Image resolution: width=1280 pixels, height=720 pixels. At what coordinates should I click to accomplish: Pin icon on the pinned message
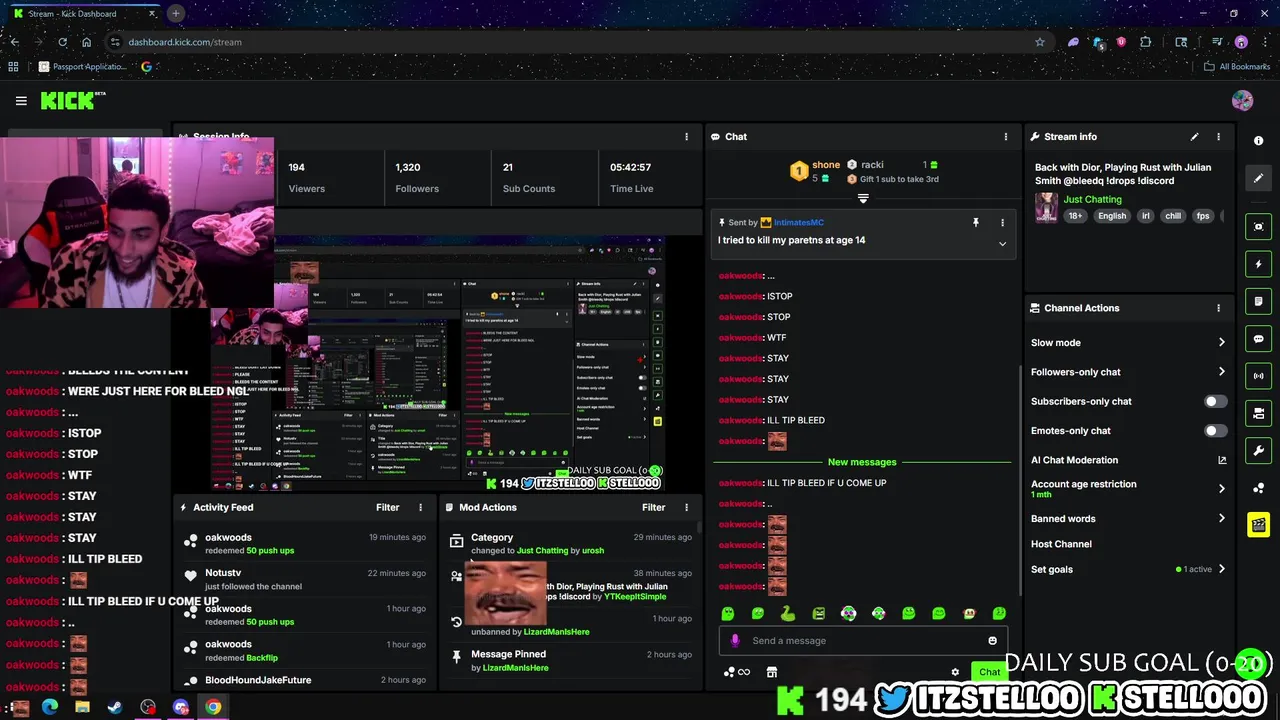[976, 222]
